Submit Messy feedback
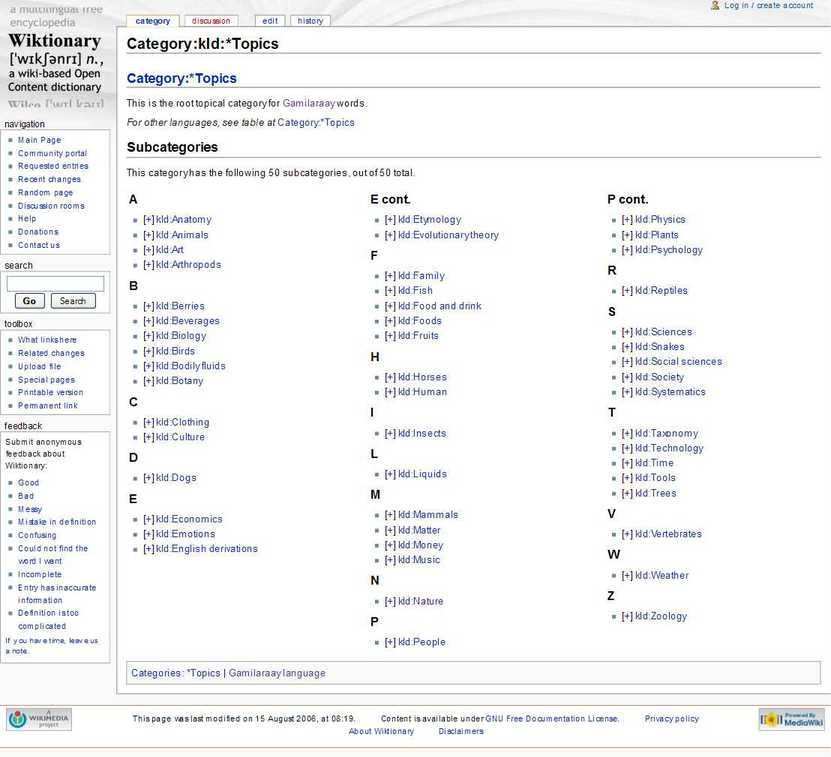 pyautogui.click(x=30, y=509)
